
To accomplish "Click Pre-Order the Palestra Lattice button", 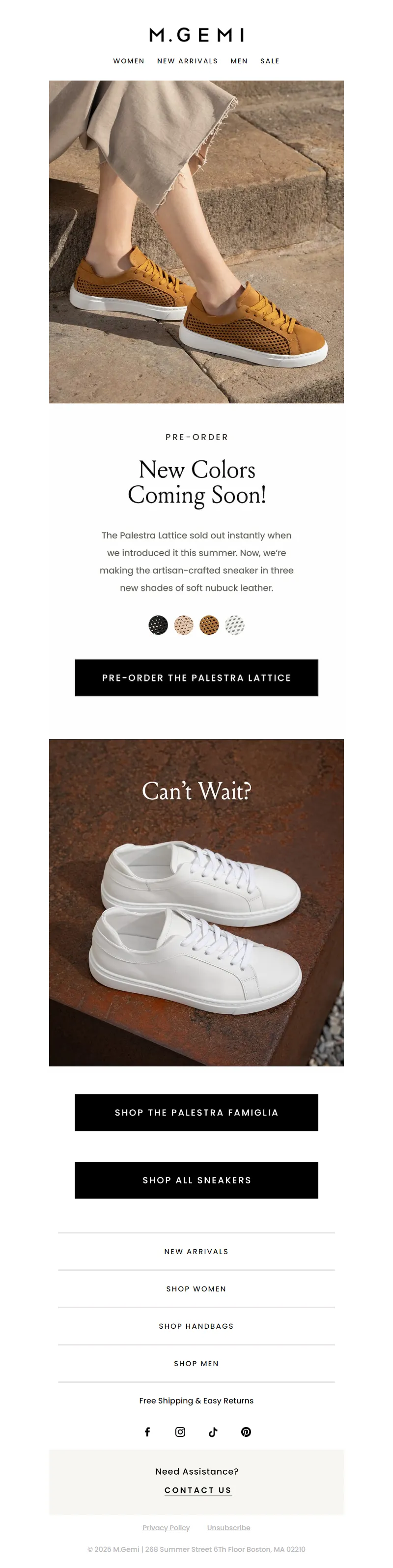I will (x=196, y=677).
